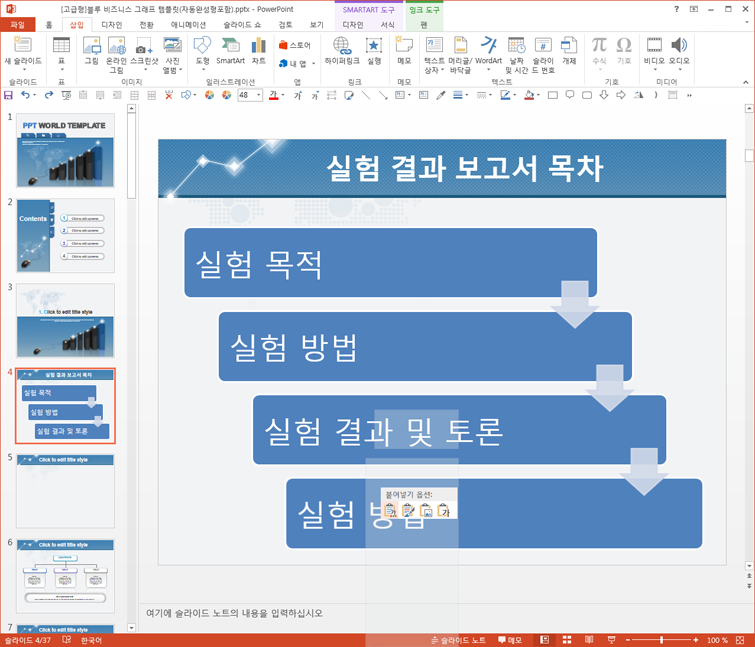This screenshot has width=755, height=647.
Task: Paste as picture option
Action: [x=426, y=510]
